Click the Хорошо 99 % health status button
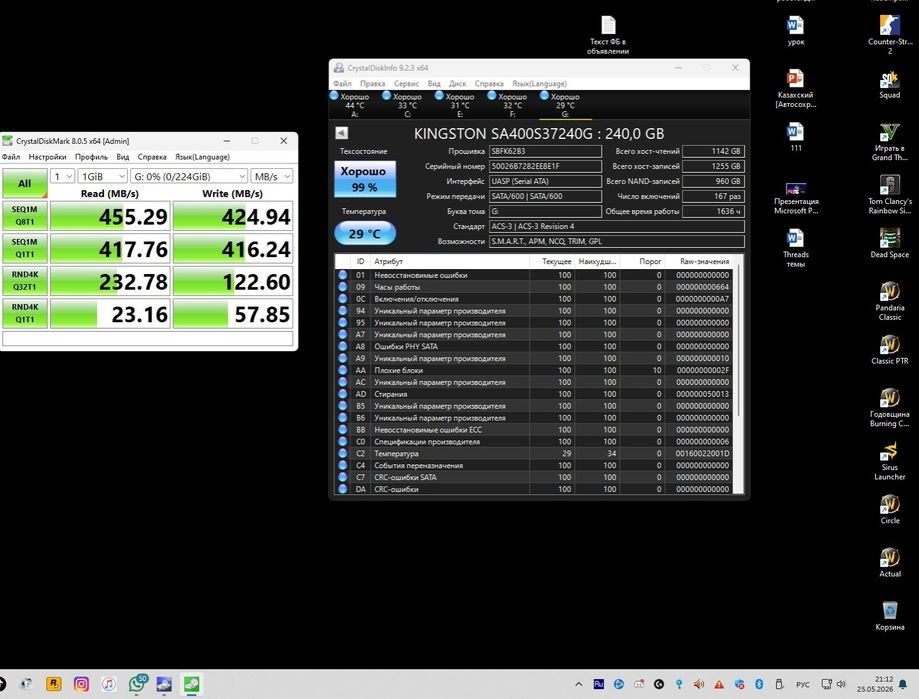The width and height of the screenshot is (919, 699). 365,179
